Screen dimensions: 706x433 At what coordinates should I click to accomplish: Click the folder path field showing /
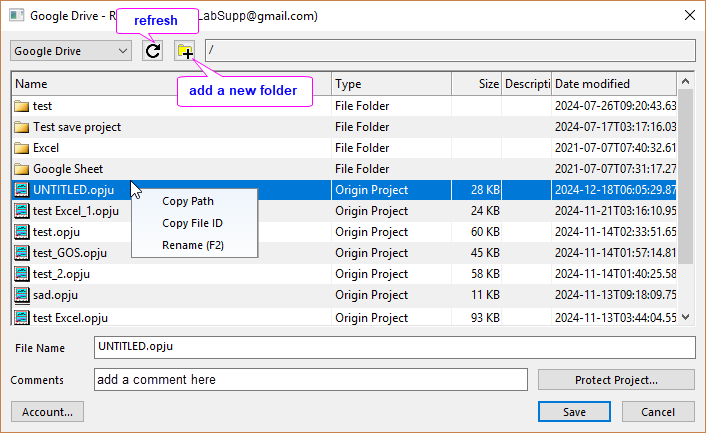pos(450,50)
